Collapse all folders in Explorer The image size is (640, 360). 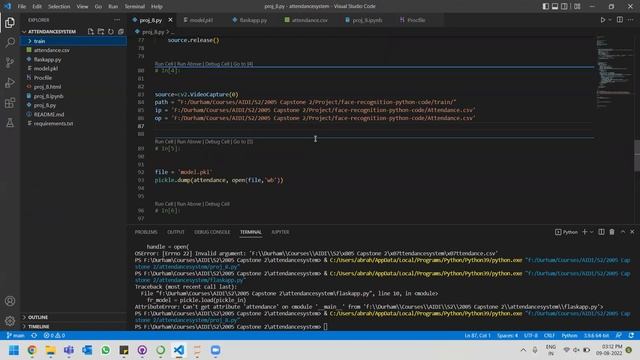[x=121, y=31]
